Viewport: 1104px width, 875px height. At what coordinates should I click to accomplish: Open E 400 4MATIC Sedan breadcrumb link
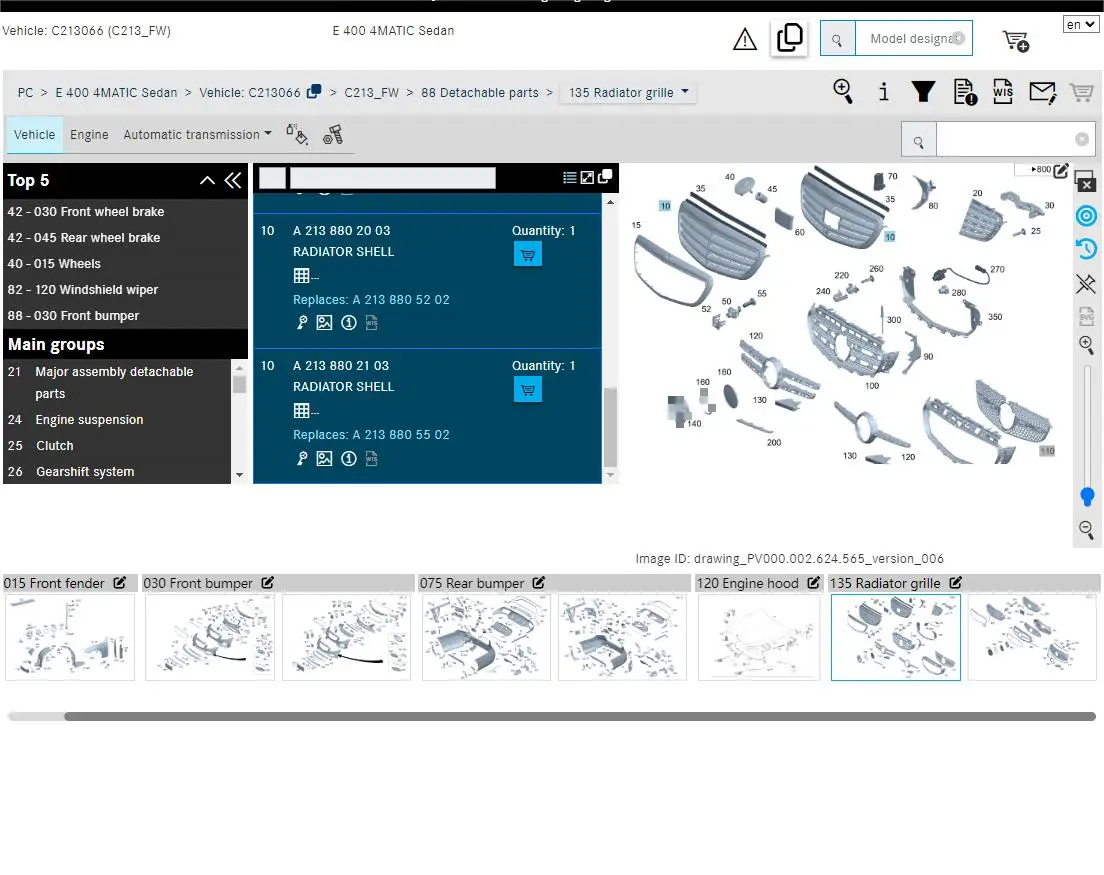tap(116, 92)
